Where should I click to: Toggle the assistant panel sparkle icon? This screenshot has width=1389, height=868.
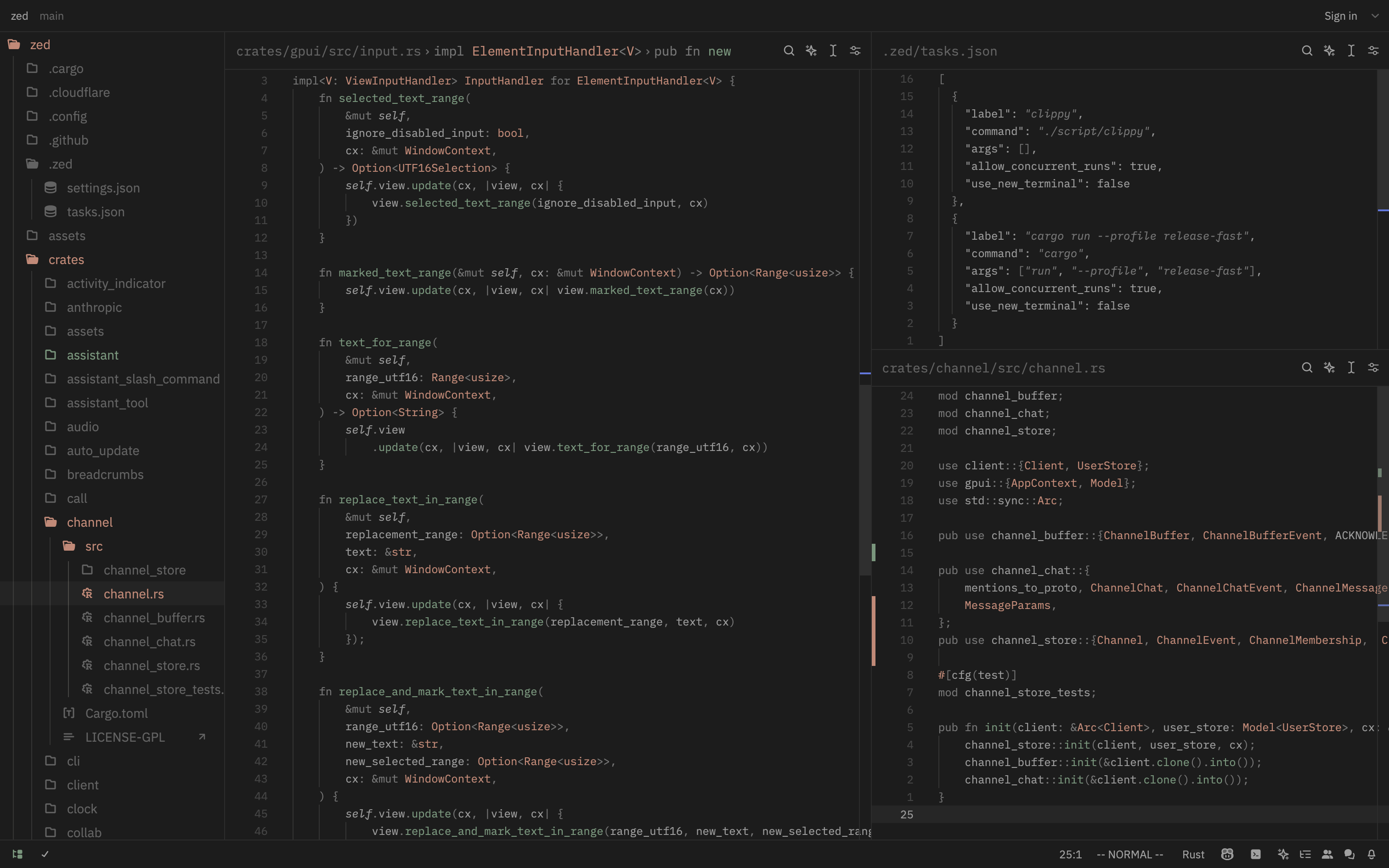coord(1283,854)
